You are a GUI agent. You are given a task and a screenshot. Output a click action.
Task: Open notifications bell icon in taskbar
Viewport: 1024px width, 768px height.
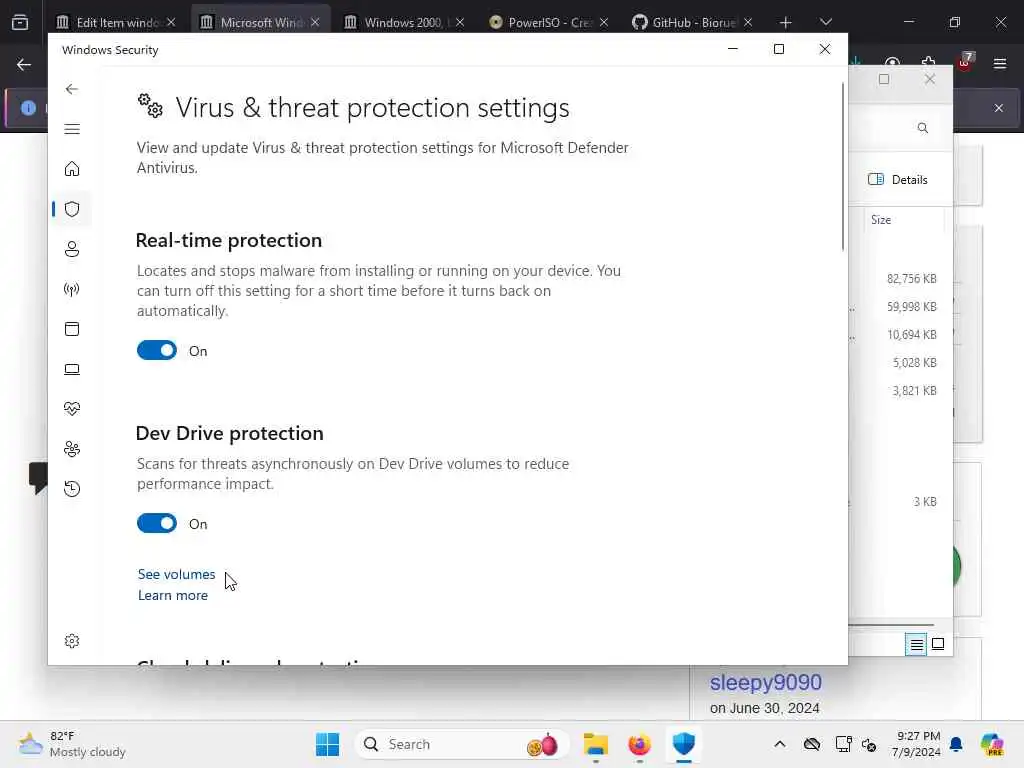[957, 744]
